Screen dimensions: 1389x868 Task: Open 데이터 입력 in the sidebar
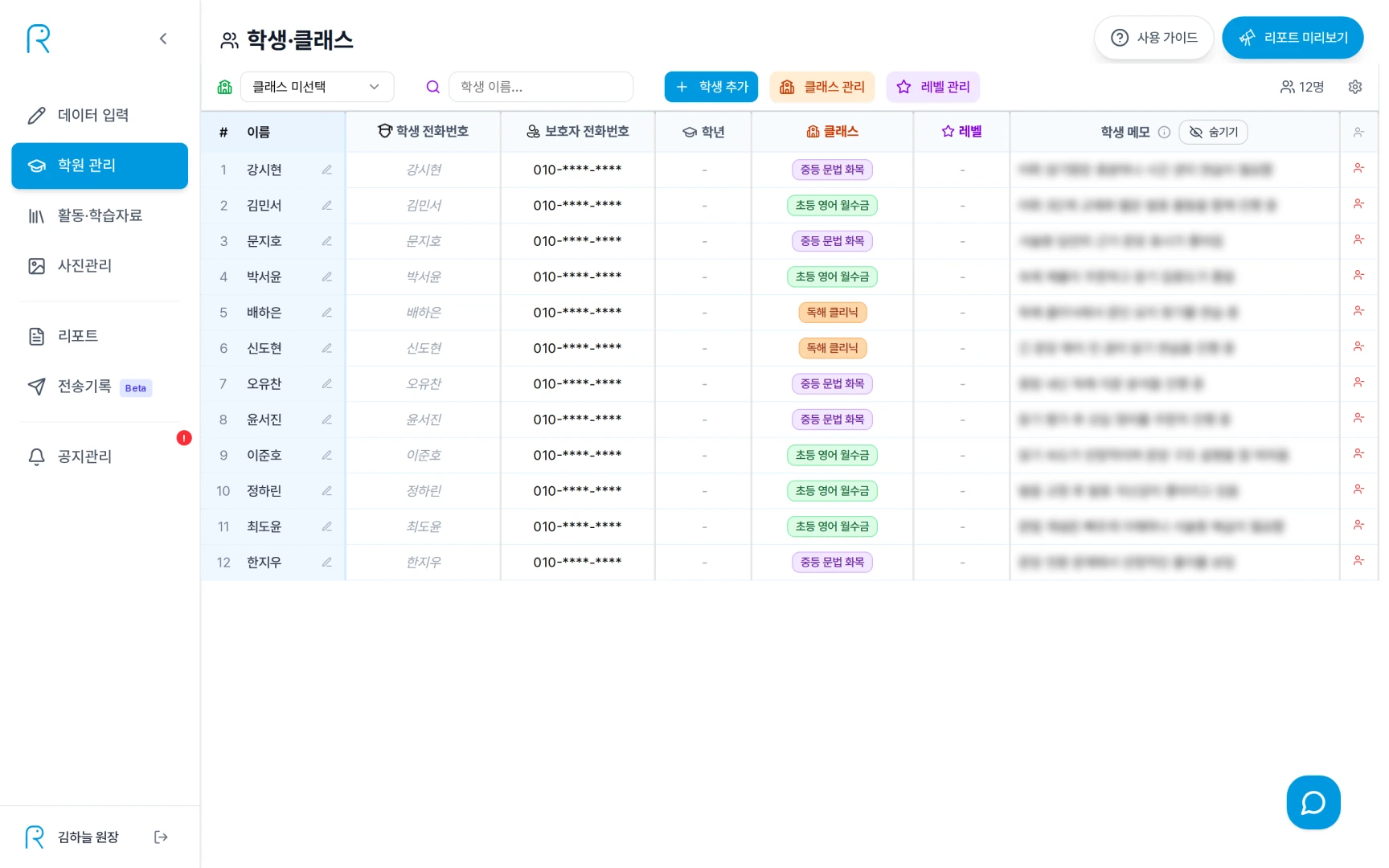pyautogui.click(x=100, y=115)
